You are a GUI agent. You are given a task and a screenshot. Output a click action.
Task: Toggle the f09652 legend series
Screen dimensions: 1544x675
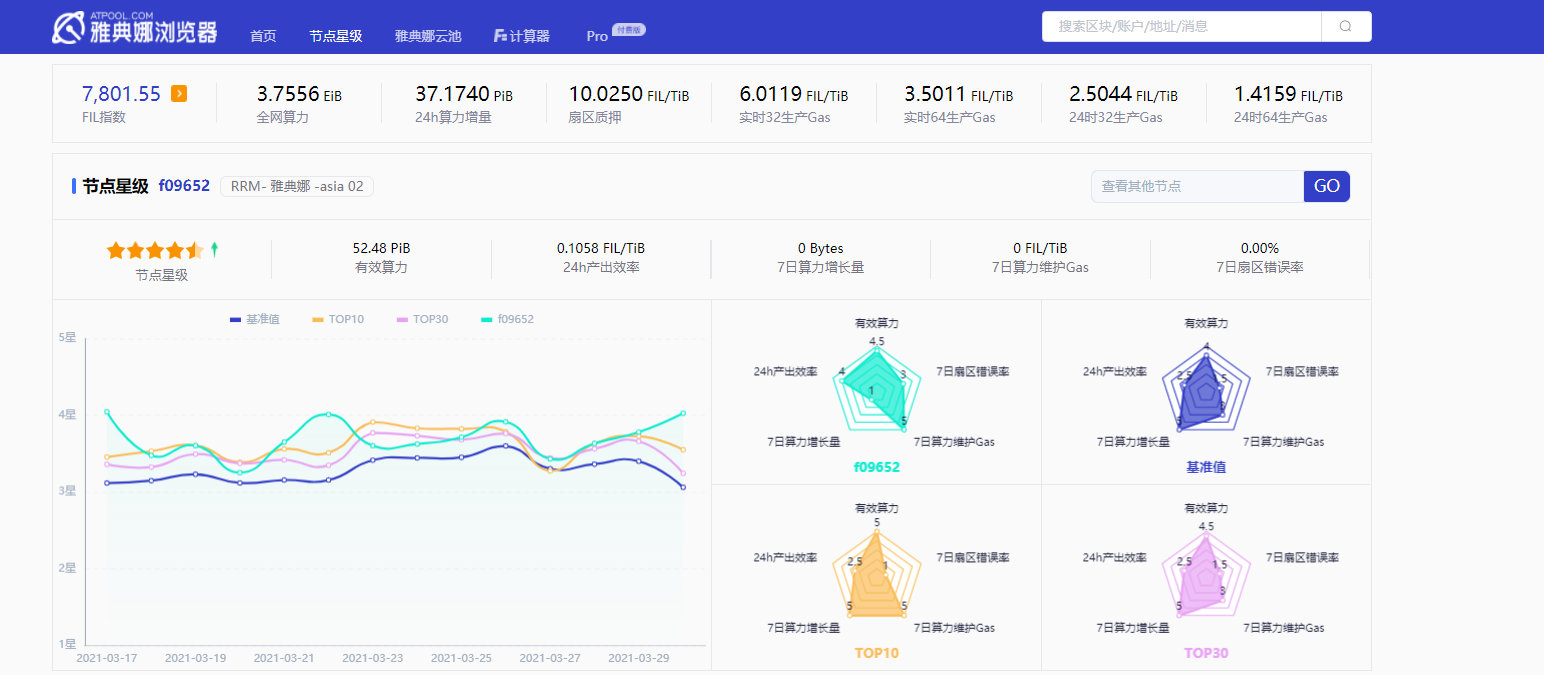pos(507,319)
